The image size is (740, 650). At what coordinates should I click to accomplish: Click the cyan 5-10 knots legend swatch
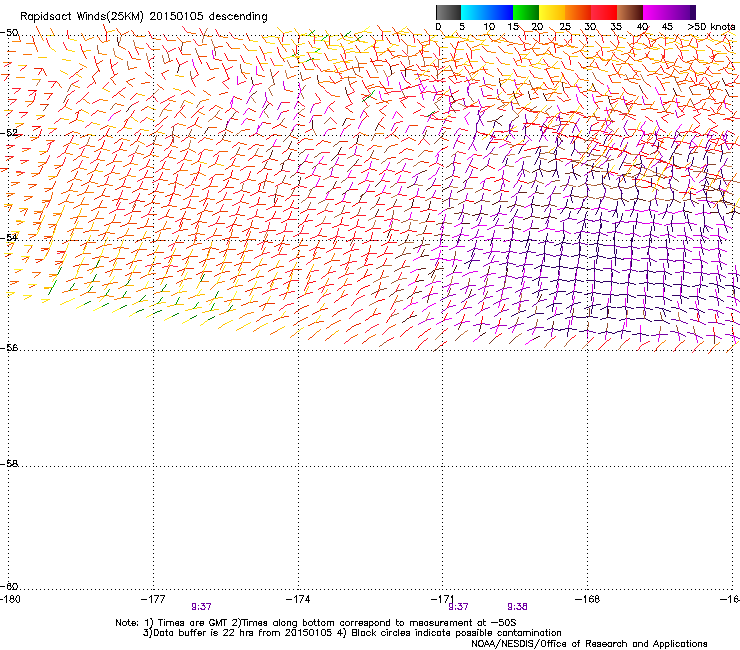[x=474, y=12]
